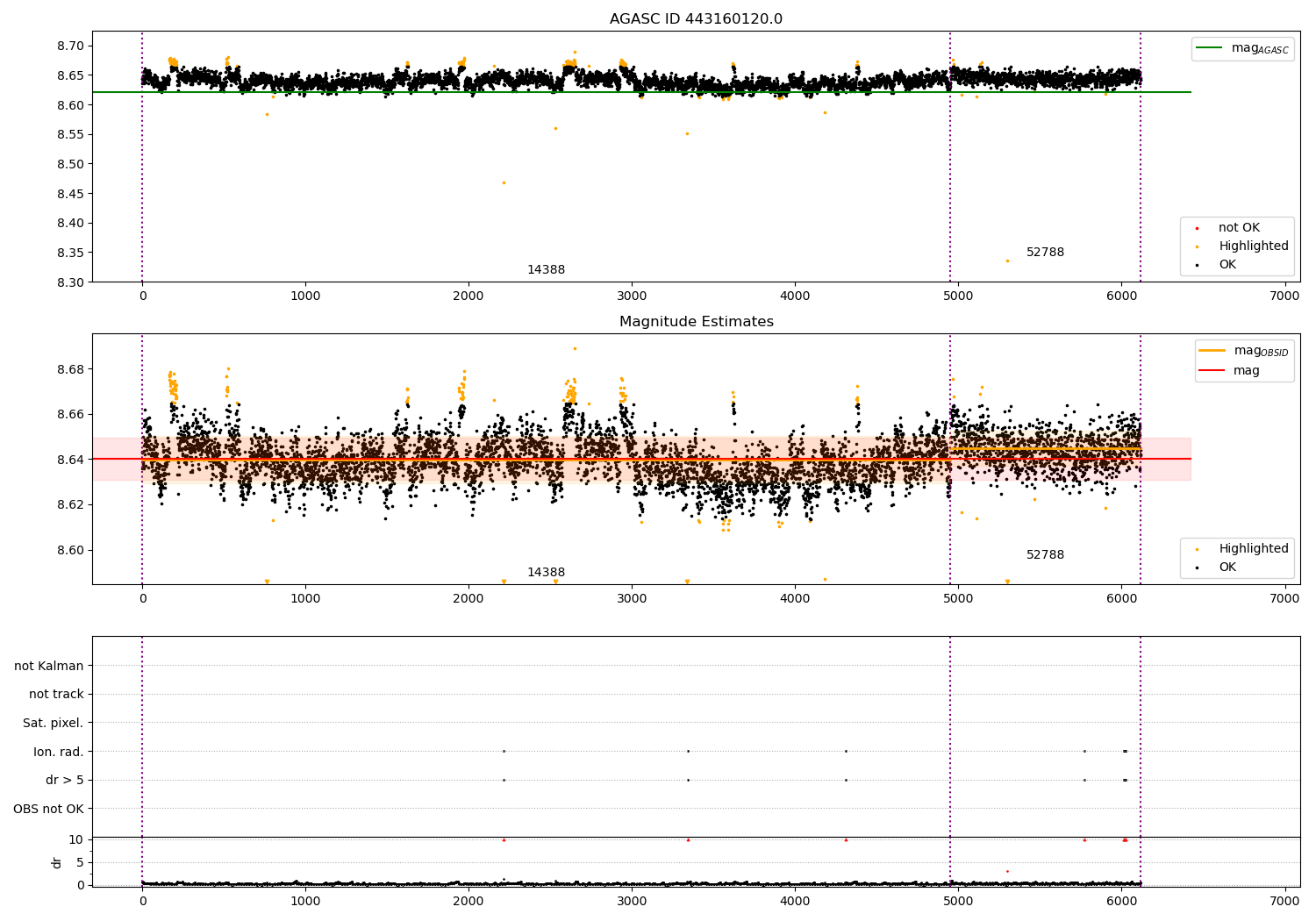Click the red "mag" legend line sample
The image size is (1316, 921).
click(1212, 370)
